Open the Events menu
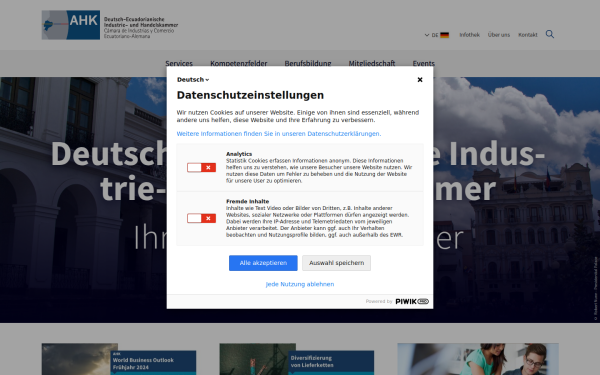The width and height of the screenshot is (600, 375). point(423,64)
